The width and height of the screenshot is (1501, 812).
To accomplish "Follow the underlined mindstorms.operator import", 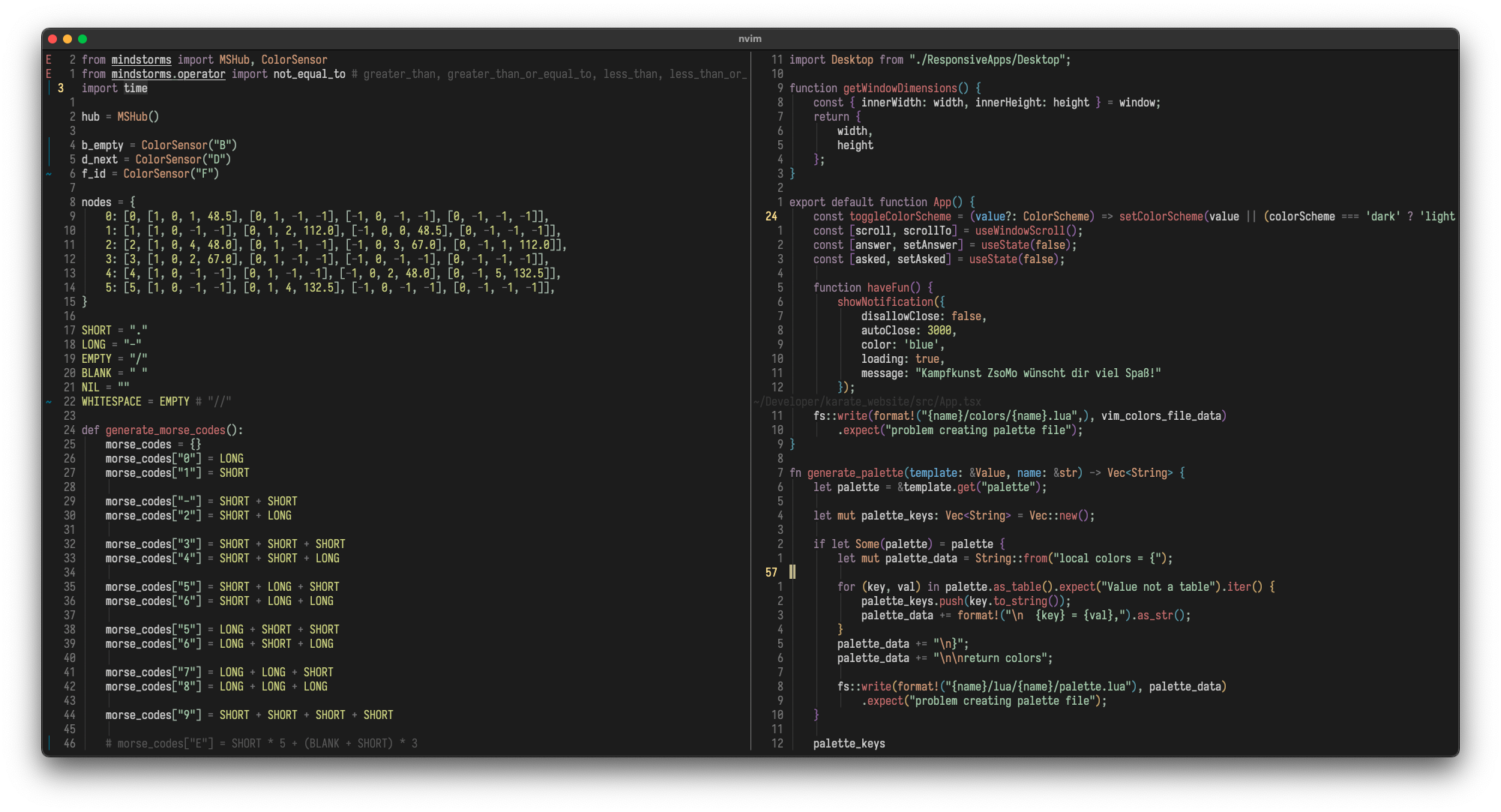I will (168, 74).
